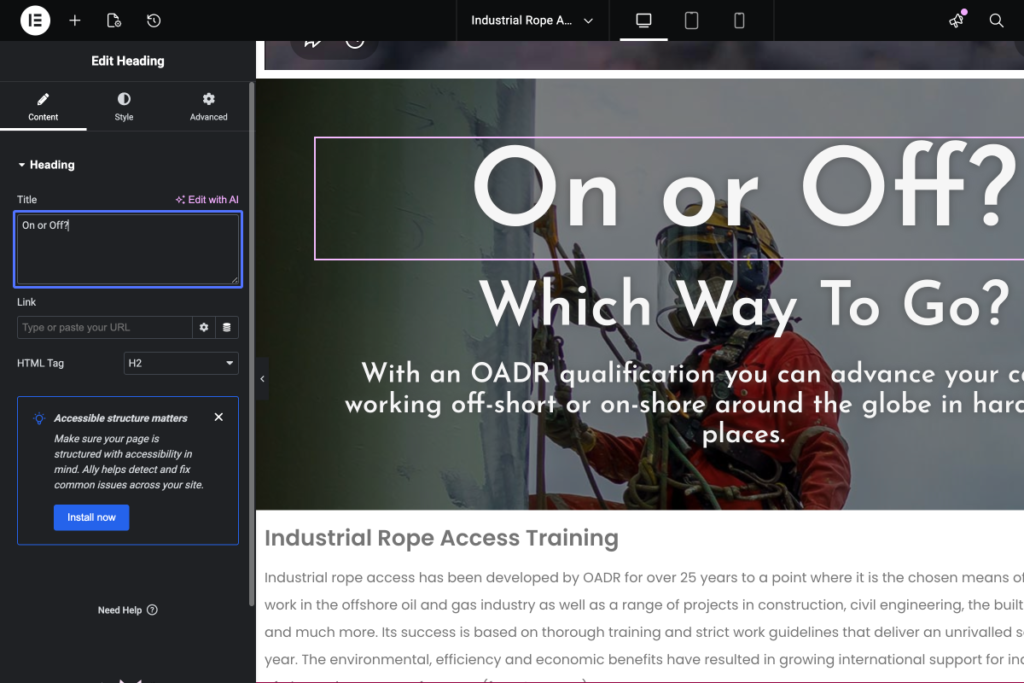
Task: Select the OADR qualification paragraph text
Action: pyautogui.click(x=684, y=404)
